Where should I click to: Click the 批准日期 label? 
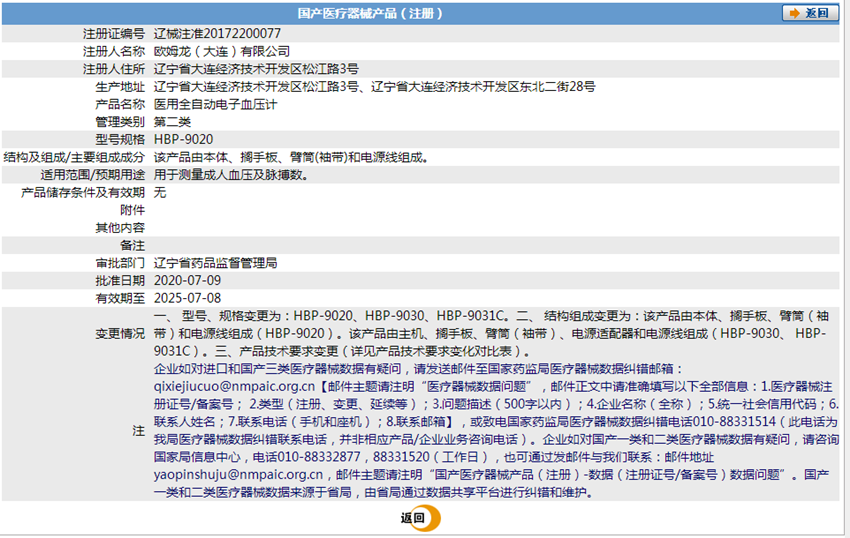point(120,280)
